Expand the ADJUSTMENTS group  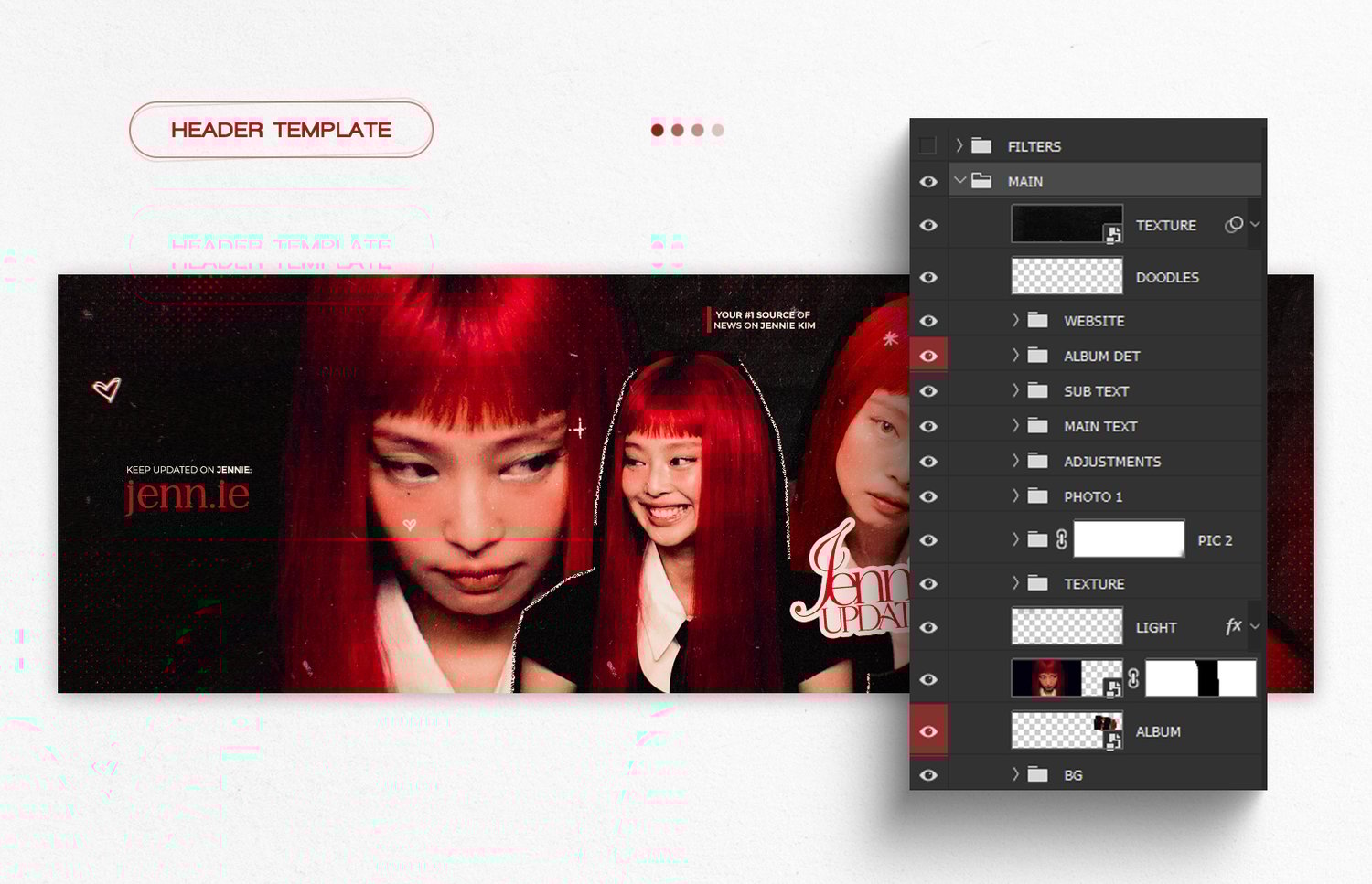pyautogui.click(x=1015, y=461)
